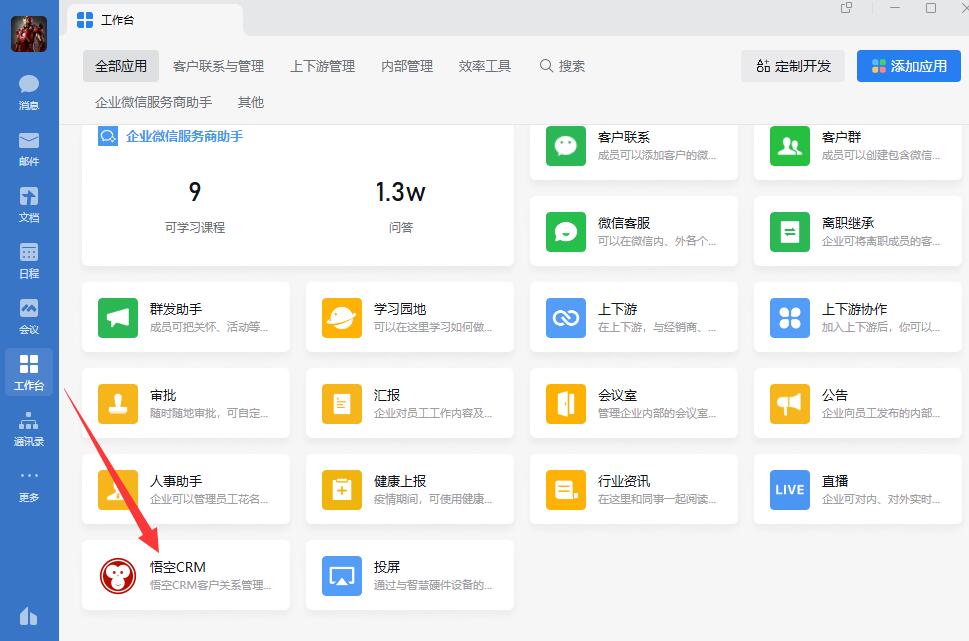Open the 微信客服 app icon
The height and width of the screenshot is (641, 969).
[x=566, y=232]
